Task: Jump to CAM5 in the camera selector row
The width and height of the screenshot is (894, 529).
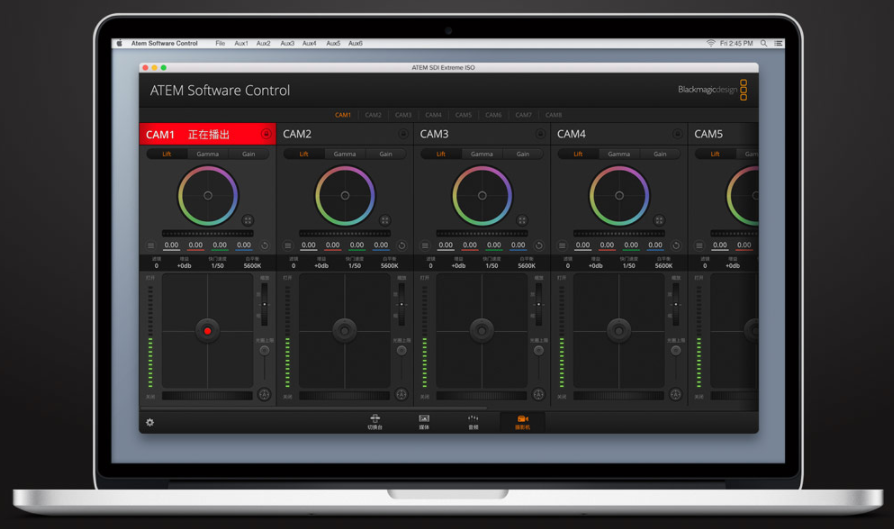Action: pos(463,115)
